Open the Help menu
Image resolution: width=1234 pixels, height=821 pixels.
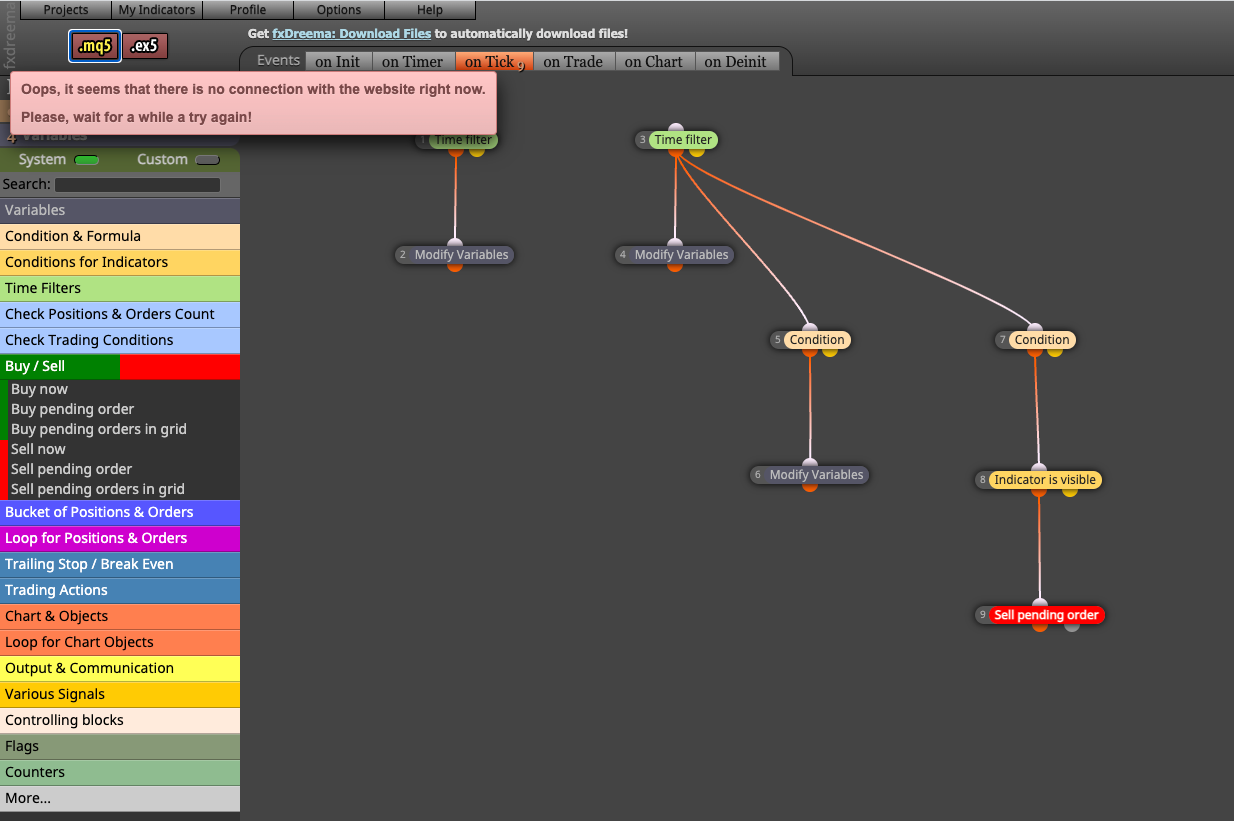coord(430,10)
